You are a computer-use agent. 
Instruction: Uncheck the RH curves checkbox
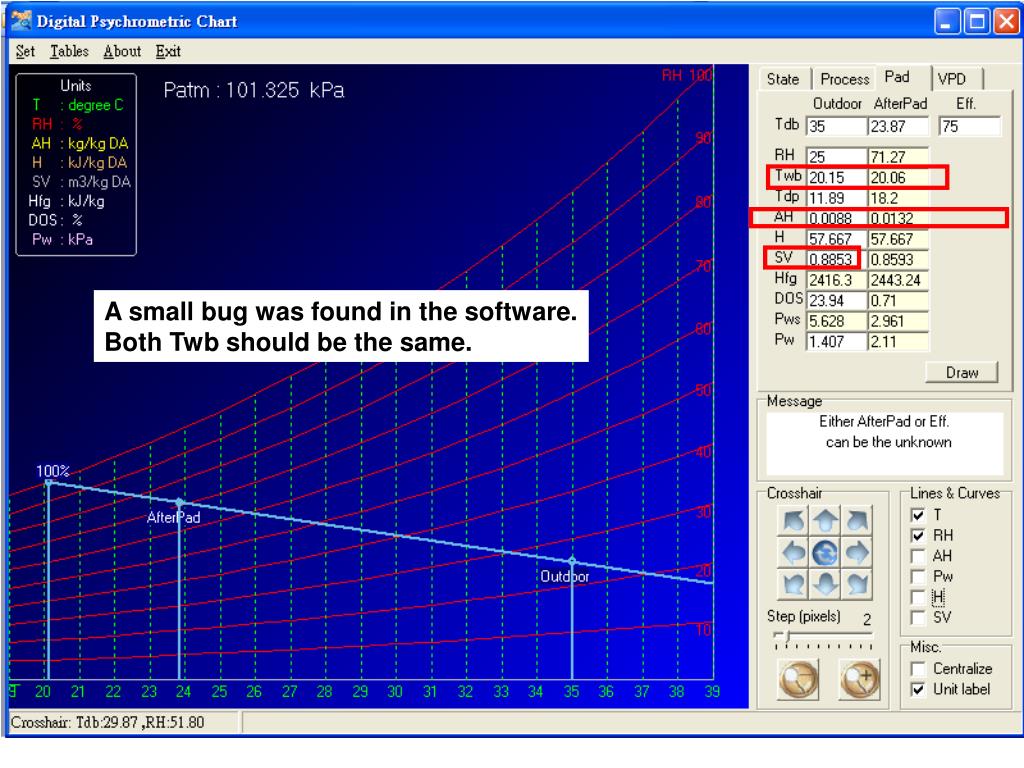click(918, 536)
